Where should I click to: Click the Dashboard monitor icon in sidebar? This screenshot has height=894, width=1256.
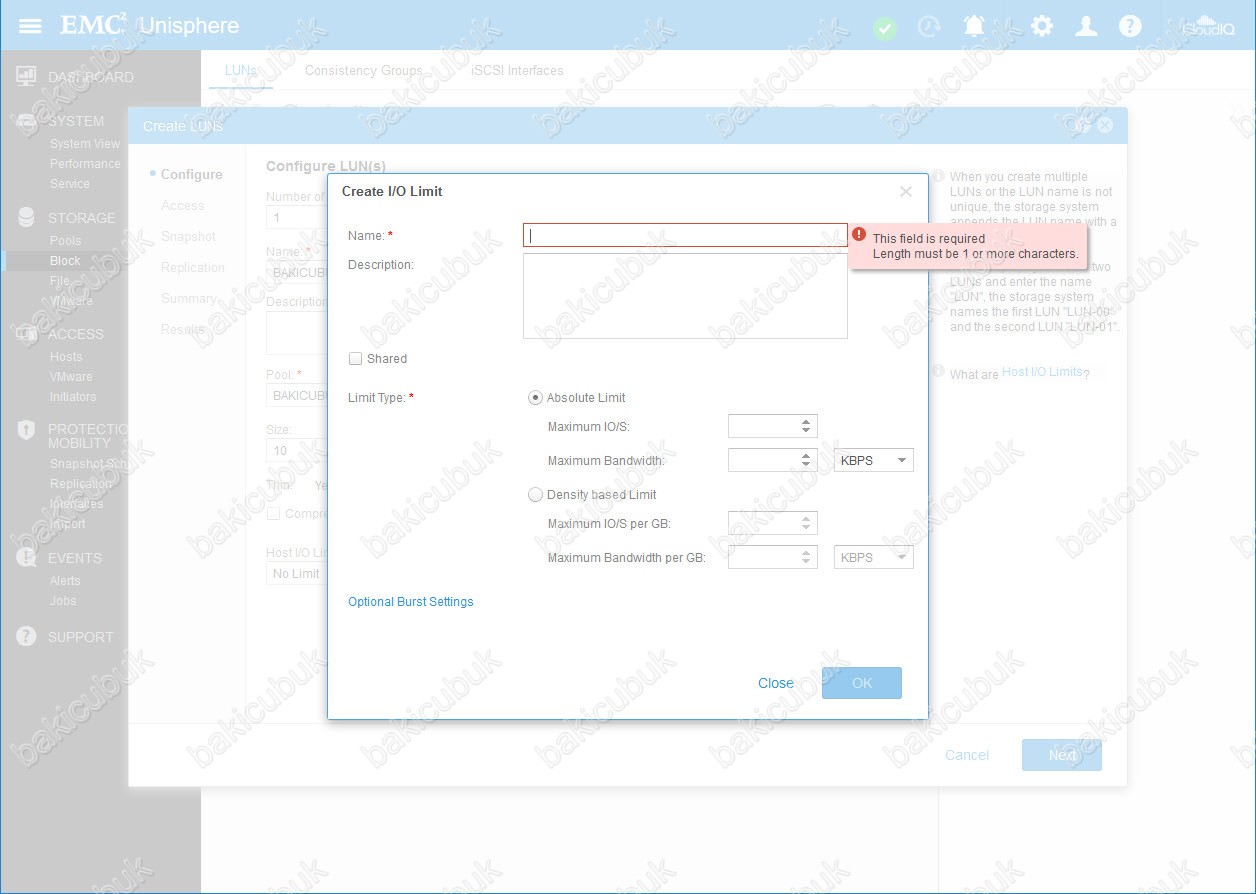tap(27, 77)
